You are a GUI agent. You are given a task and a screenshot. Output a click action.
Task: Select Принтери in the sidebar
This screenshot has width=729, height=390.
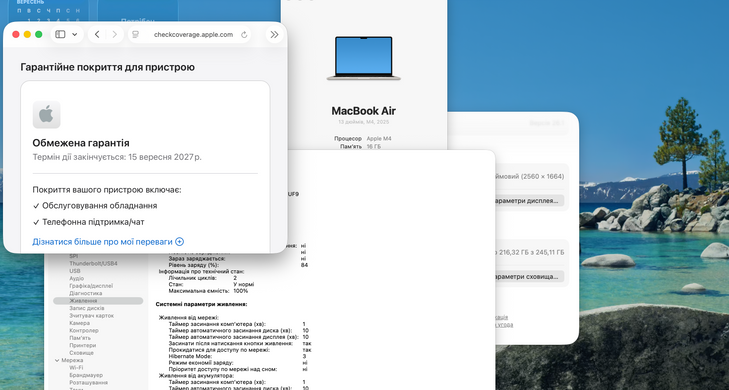click(82, 345)
